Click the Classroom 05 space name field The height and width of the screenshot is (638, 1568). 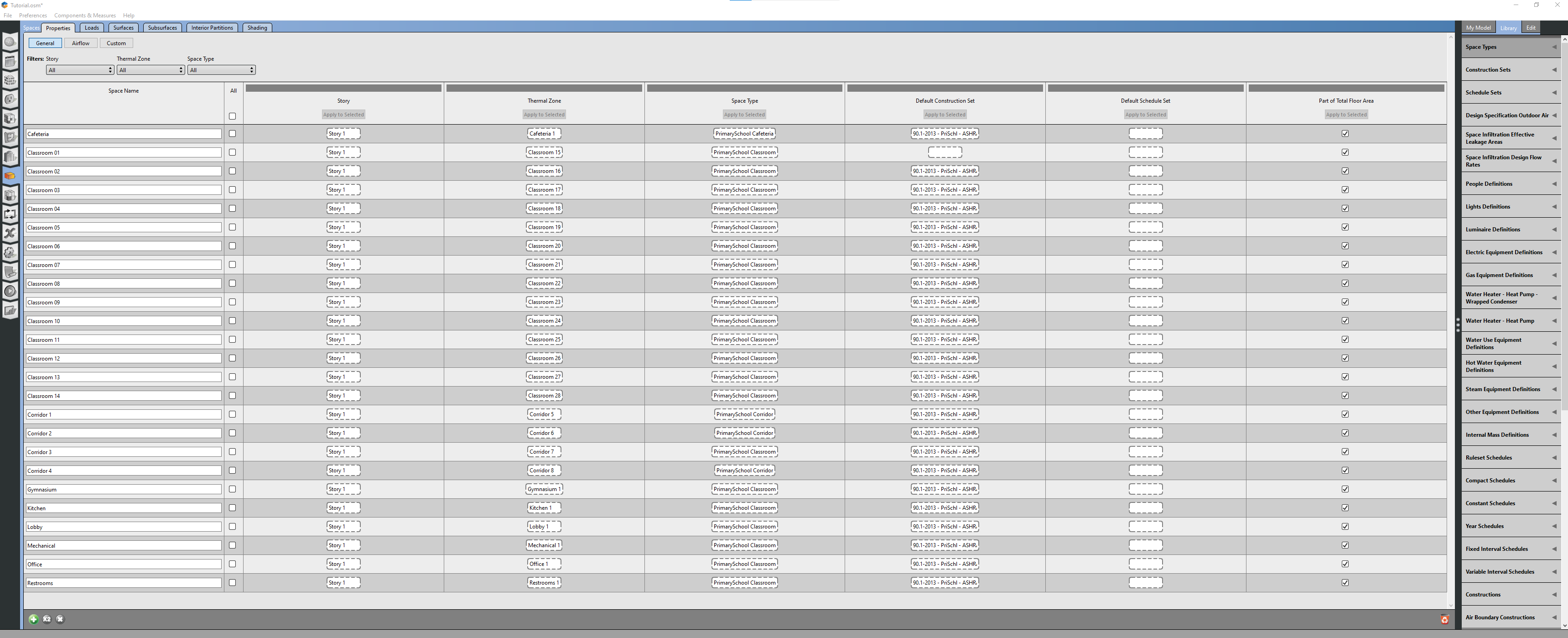(x=124, y=227)
